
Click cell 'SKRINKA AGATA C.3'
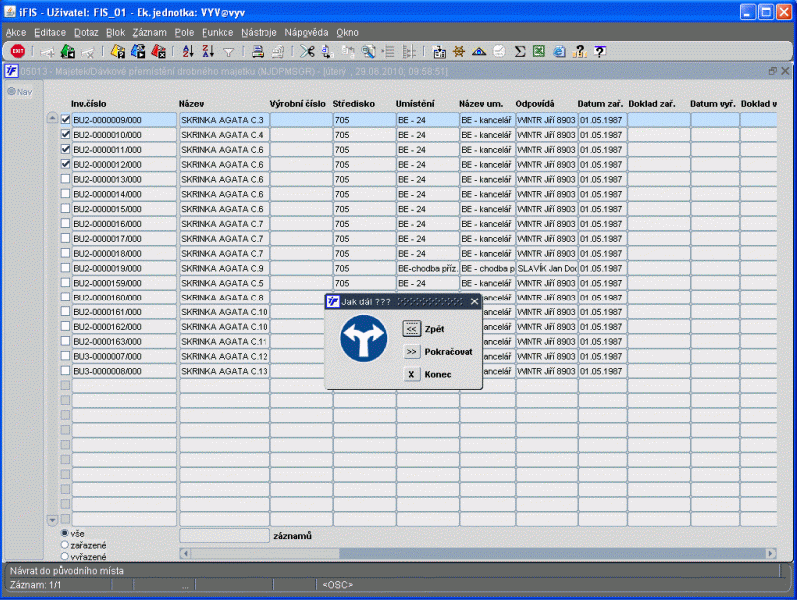click(x=223, y=120)
